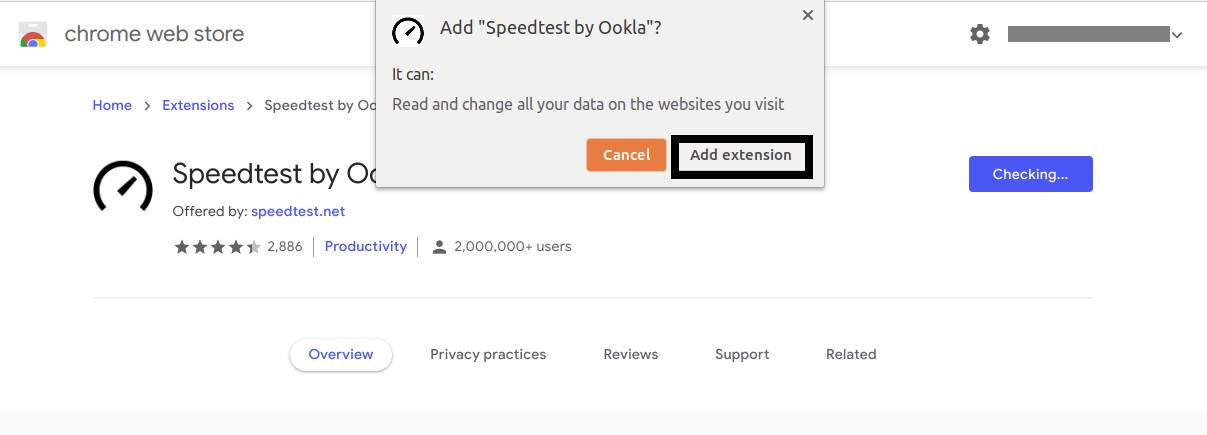Open the Privacy practices tab

(x=488, y=354)
